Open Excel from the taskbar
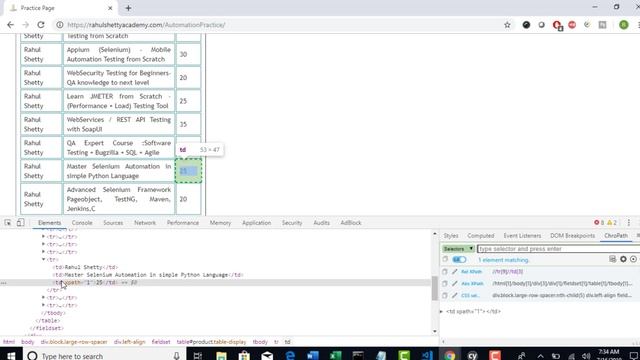Screen dimensions: 640x360 pyautogui.click(x=336, y=356)
